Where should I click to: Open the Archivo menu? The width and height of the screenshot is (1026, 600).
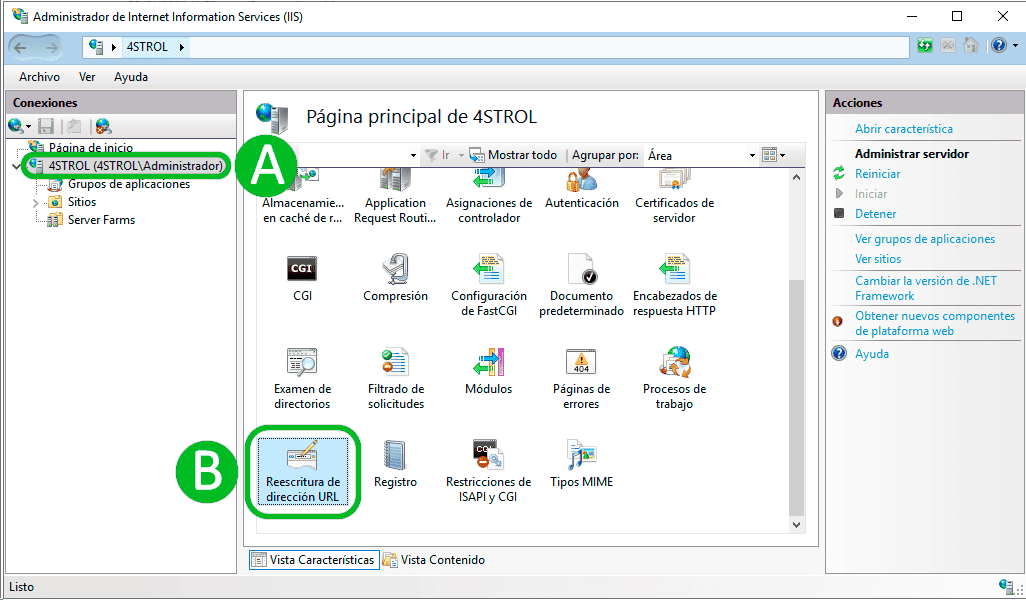(39, 77)
